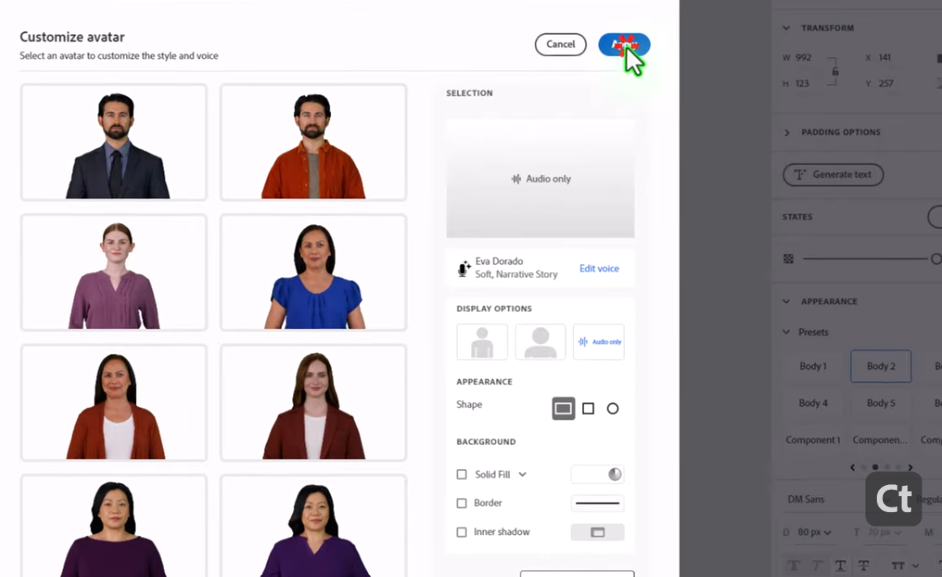Select the square shape option
The width and height of the screenshot is (942, 577).
pyautogui.click(x=588, y=408)
